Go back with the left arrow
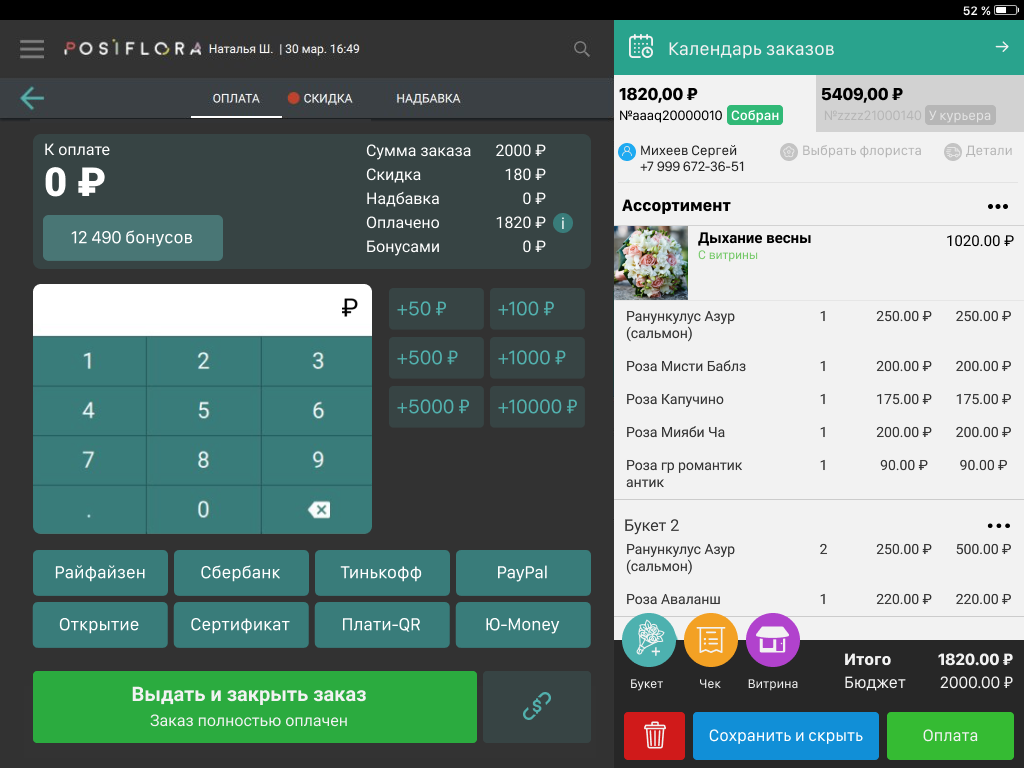Screen dimensions: 1024x768 [x=32, y=99]
